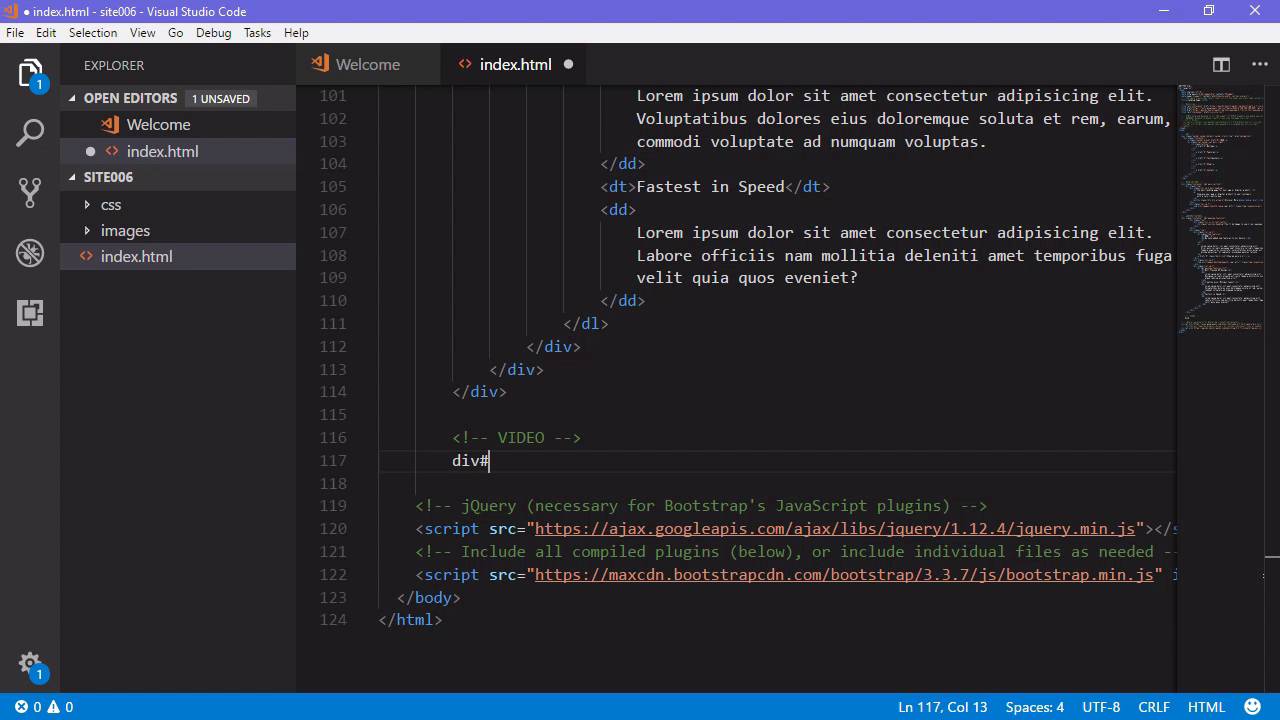Click the unsaved dot on index.html tab

[568, 65]
